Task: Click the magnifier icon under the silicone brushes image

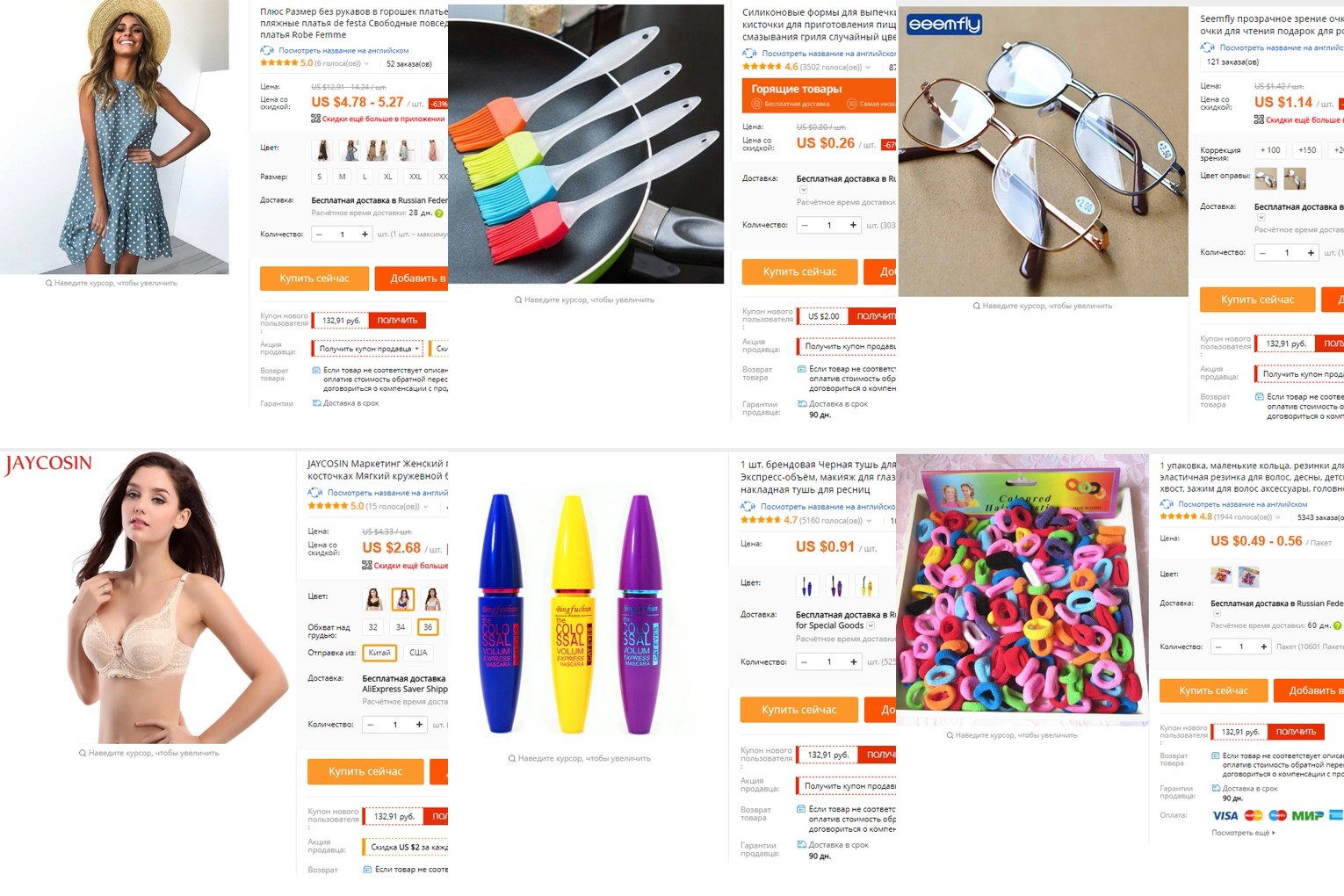Action: coord(518,300)
